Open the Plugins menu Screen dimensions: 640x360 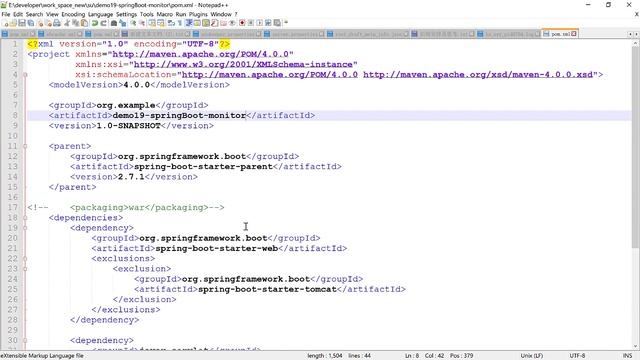[x=198, y=14]
